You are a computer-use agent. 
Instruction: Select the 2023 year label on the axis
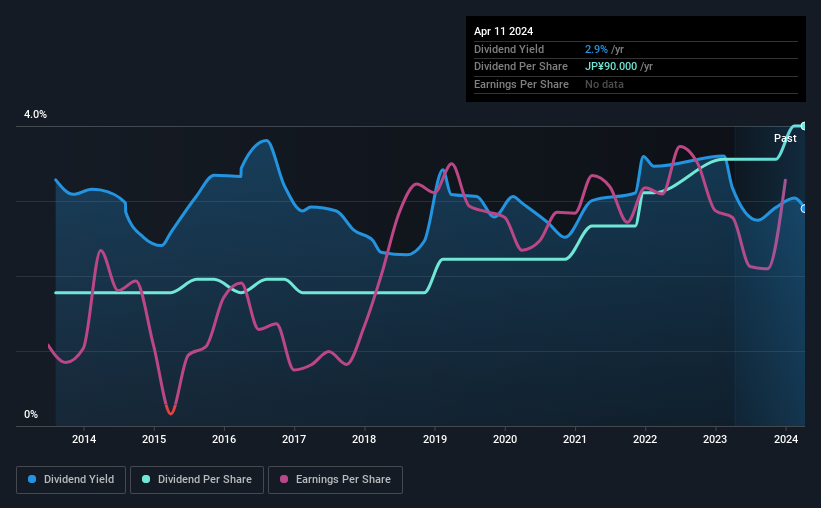tap(715, 439)
